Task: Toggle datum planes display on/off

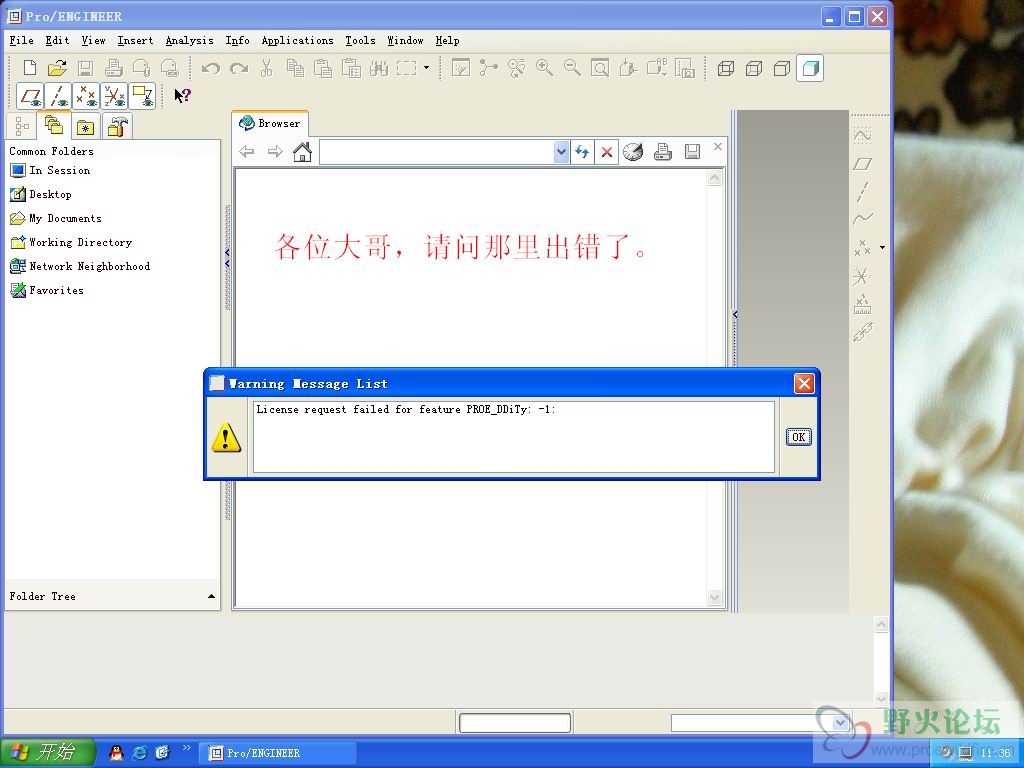Action: coord(30,96)
